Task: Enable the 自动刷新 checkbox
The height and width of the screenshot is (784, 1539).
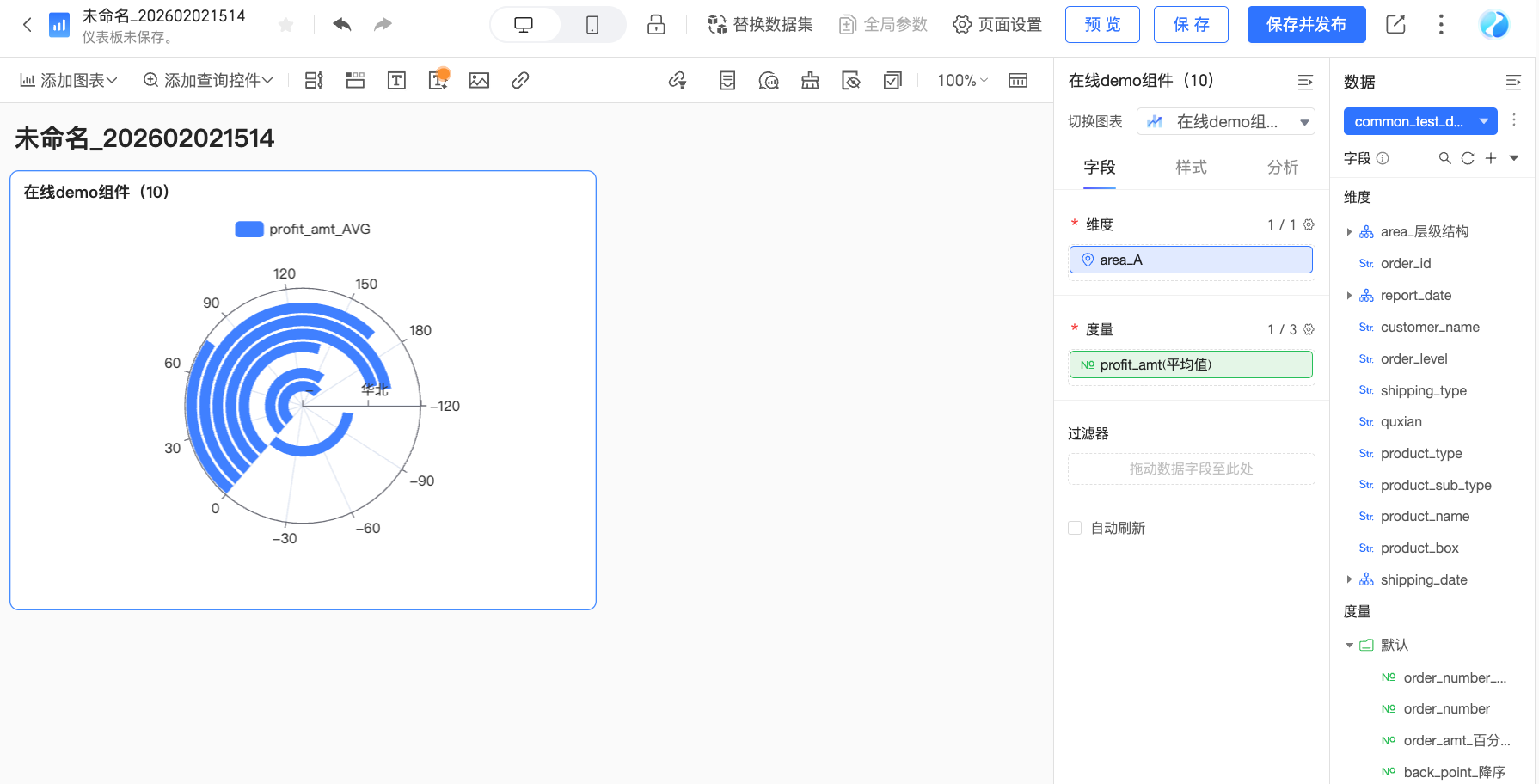Action: (1075, 528)
